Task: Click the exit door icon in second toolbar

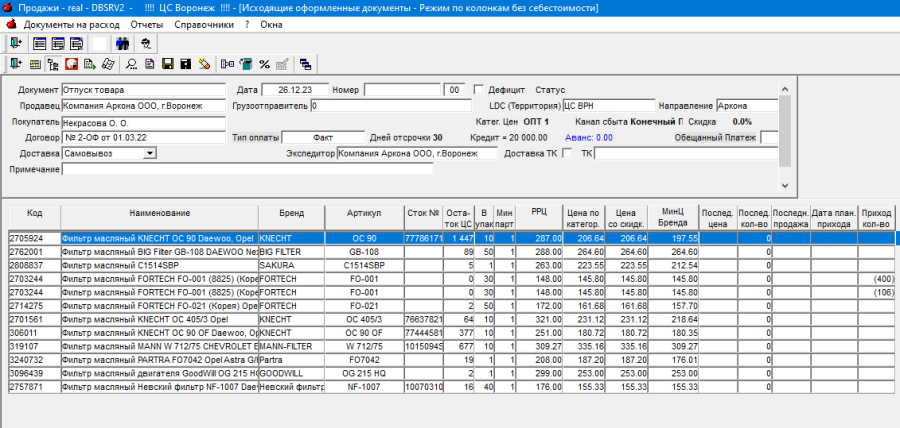Action: pos(15,64)
